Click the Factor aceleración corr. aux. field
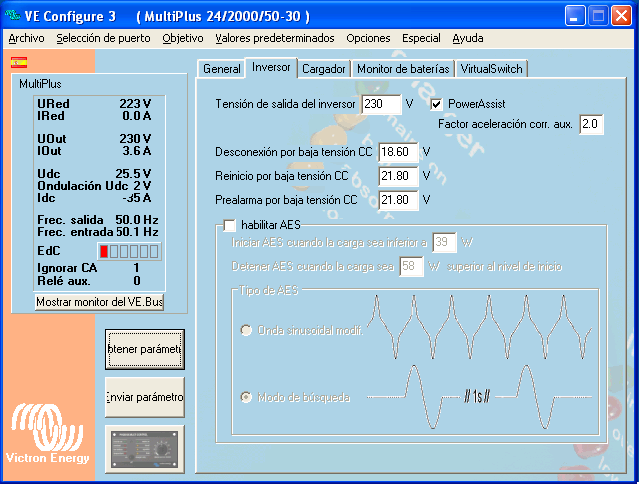This screenshot has height=484, width=639. 591,124
